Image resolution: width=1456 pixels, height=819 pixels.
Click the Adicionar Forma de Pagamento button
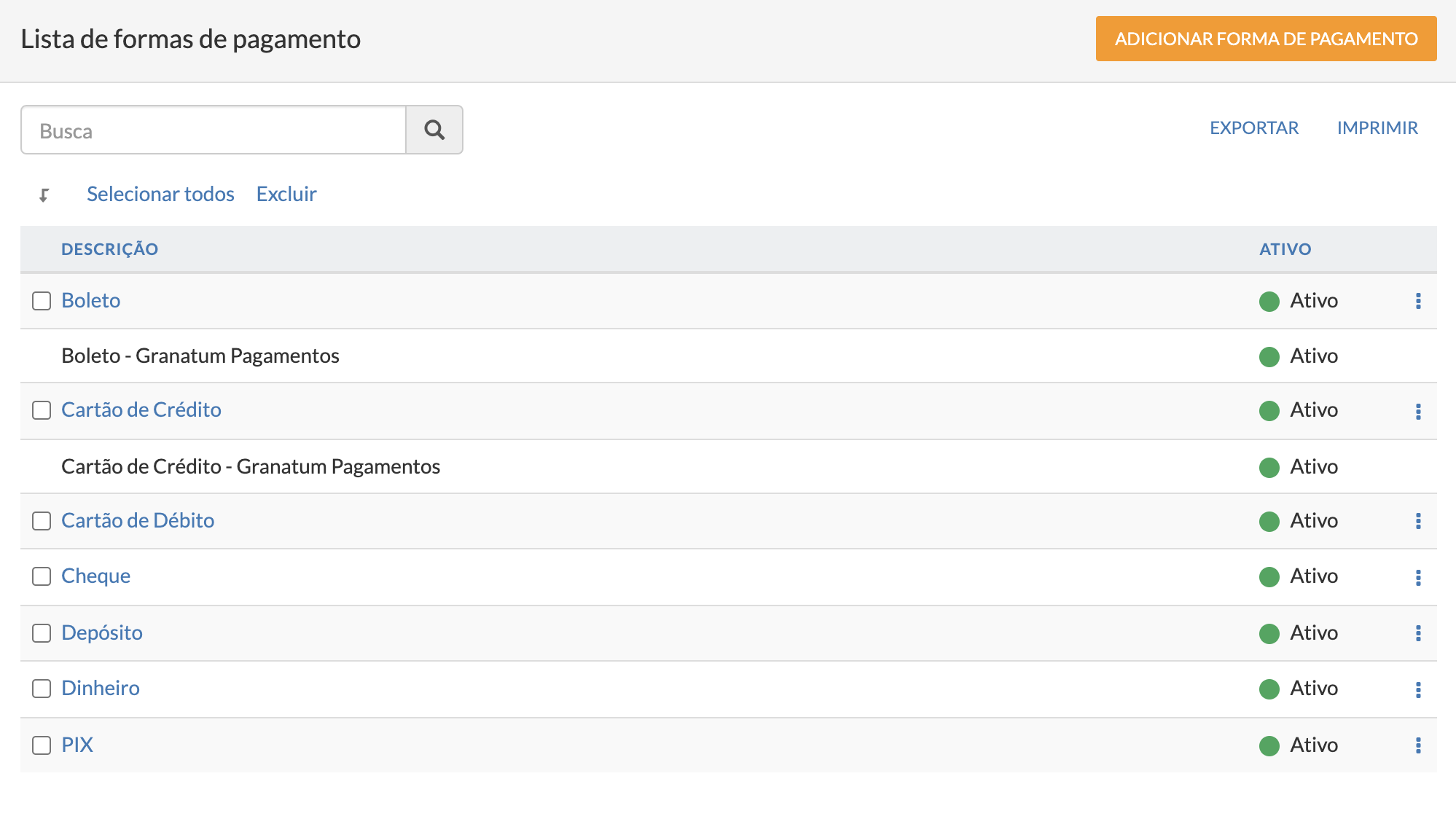tap(1266, 39)
